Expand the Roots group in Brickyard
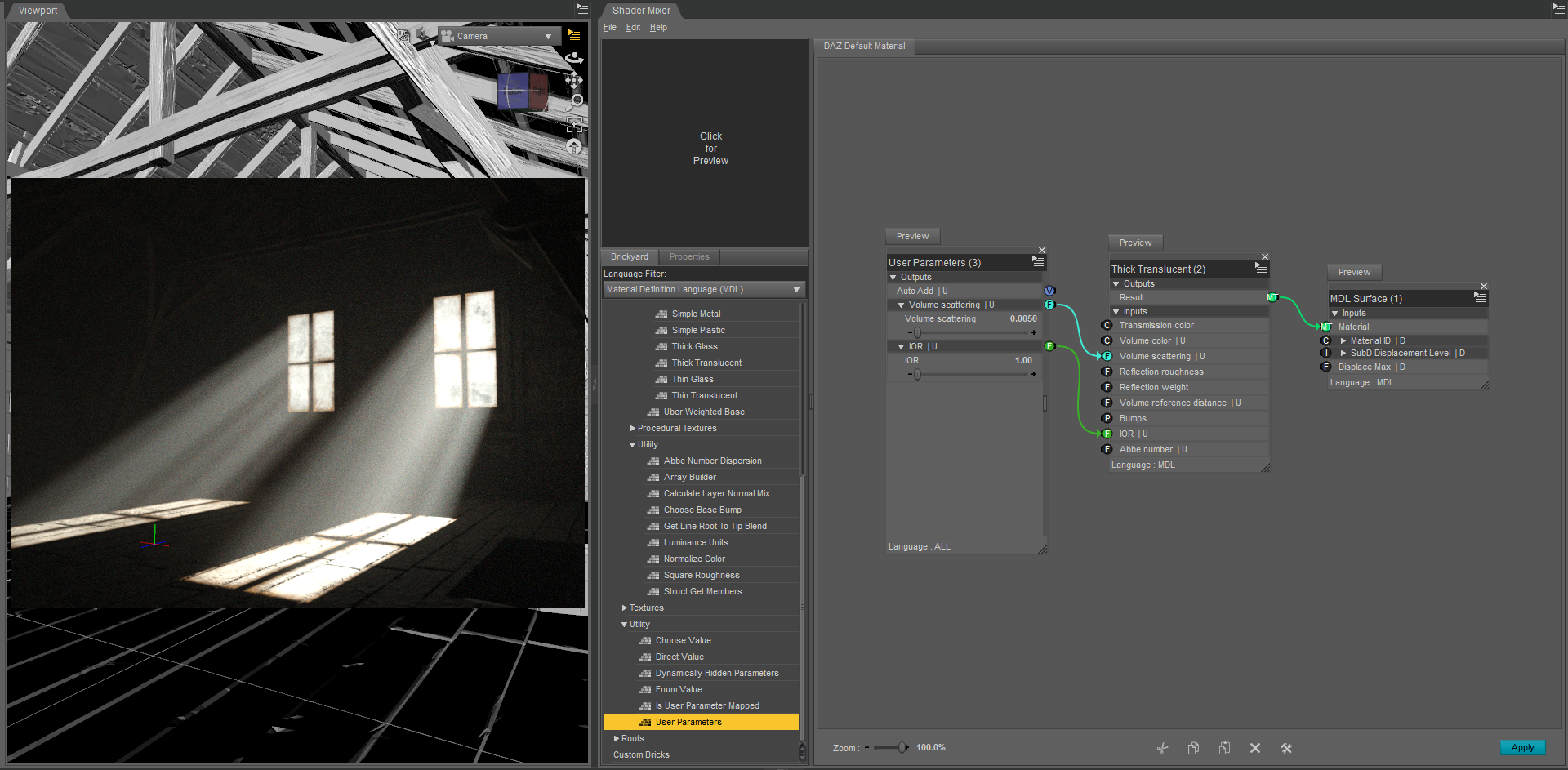 click(x=616, y=738)
